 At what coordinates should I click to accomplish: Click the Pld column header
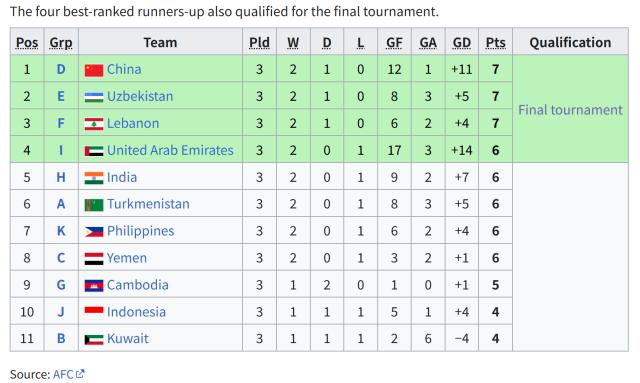(260, 42)
